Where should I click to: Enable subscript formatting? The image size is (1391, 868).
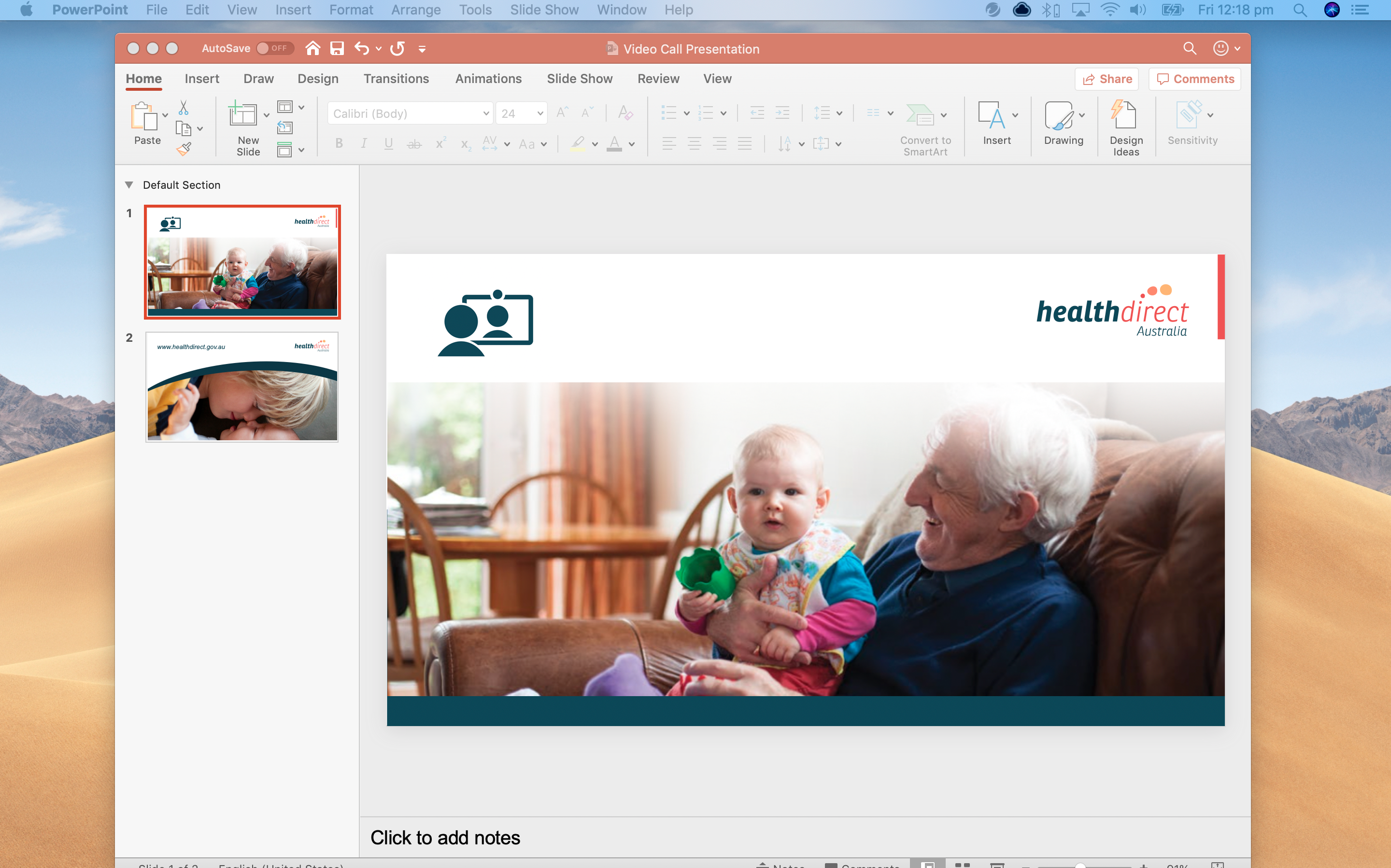tap(464, 143)
